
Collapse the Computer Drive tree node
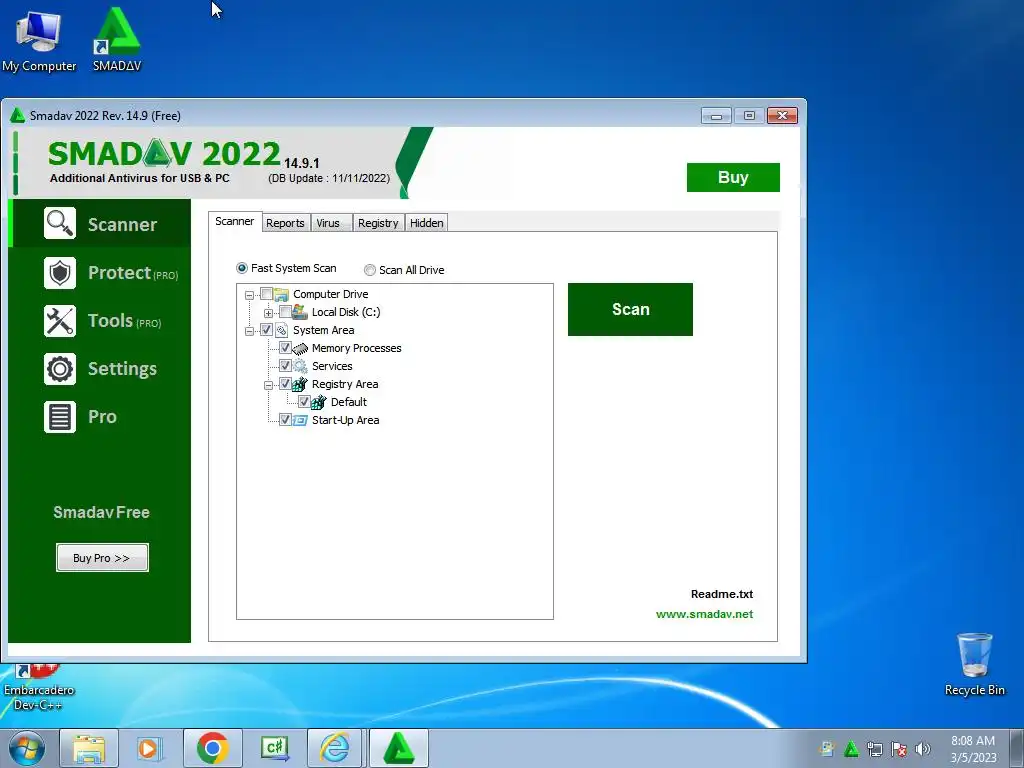click(x=249, y=296)
